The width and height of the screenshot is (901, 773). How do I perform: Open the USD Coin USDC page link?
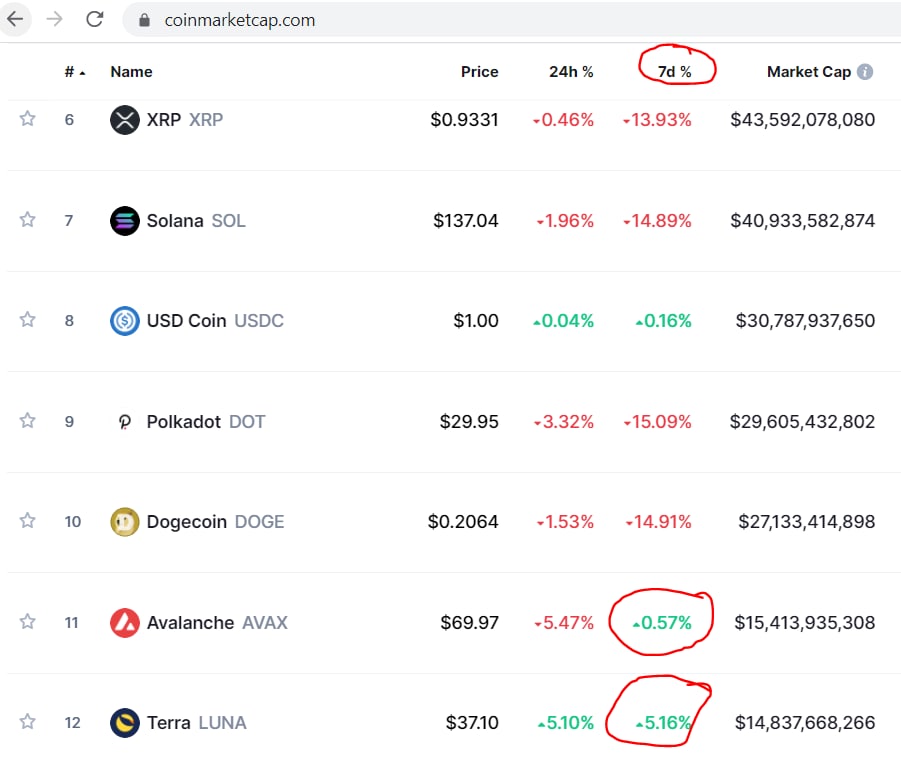click(x=215, y=321)
